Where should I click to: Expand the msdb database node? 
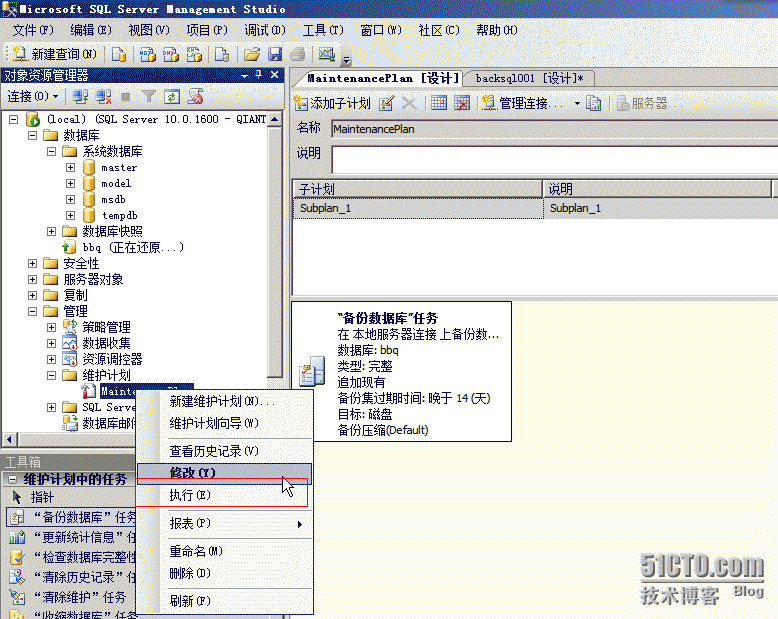pyautogui.click(x=70, y=199)
